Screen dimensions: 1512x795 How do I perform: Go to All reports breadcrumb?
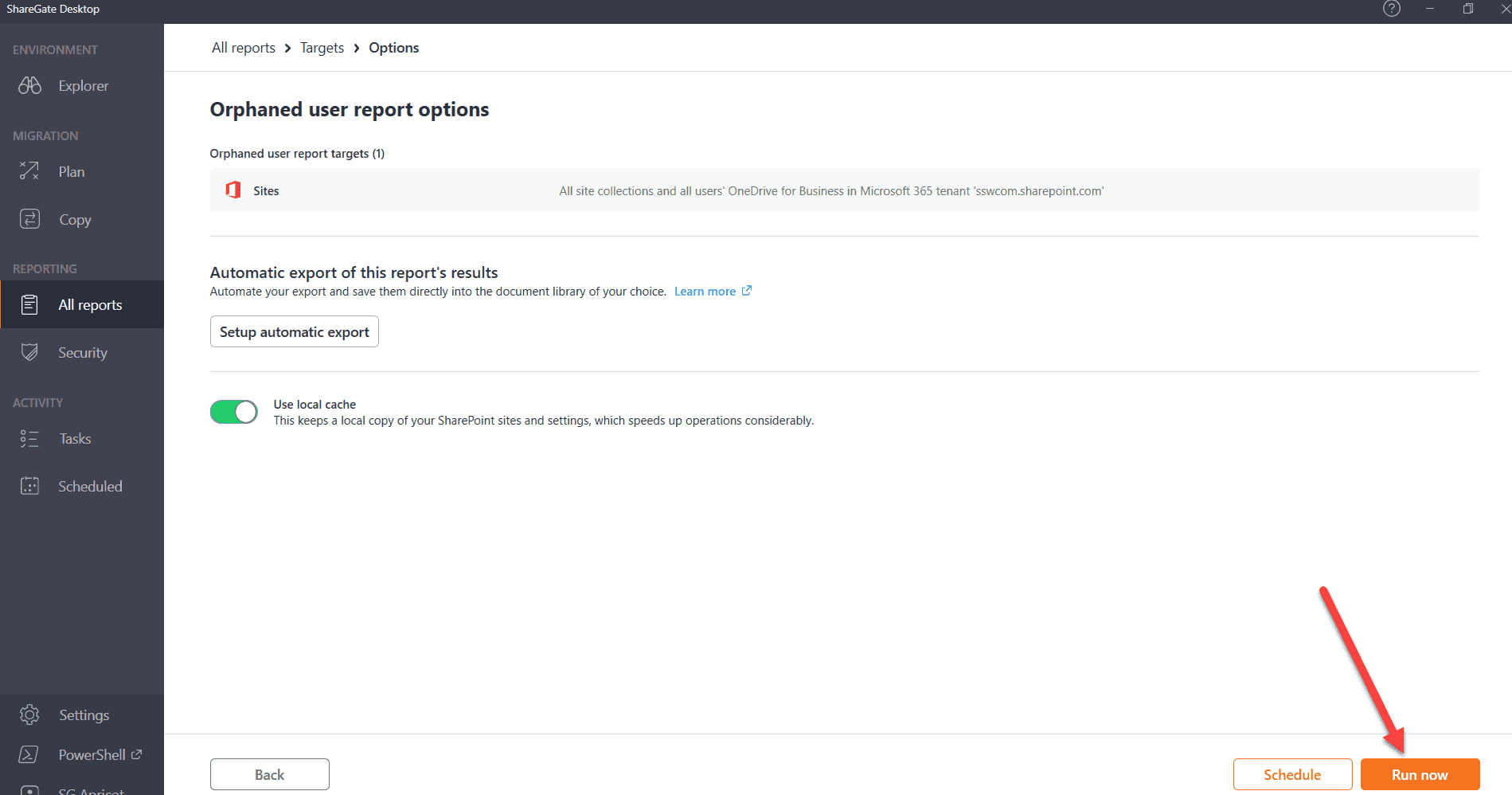tap(243, 48)
